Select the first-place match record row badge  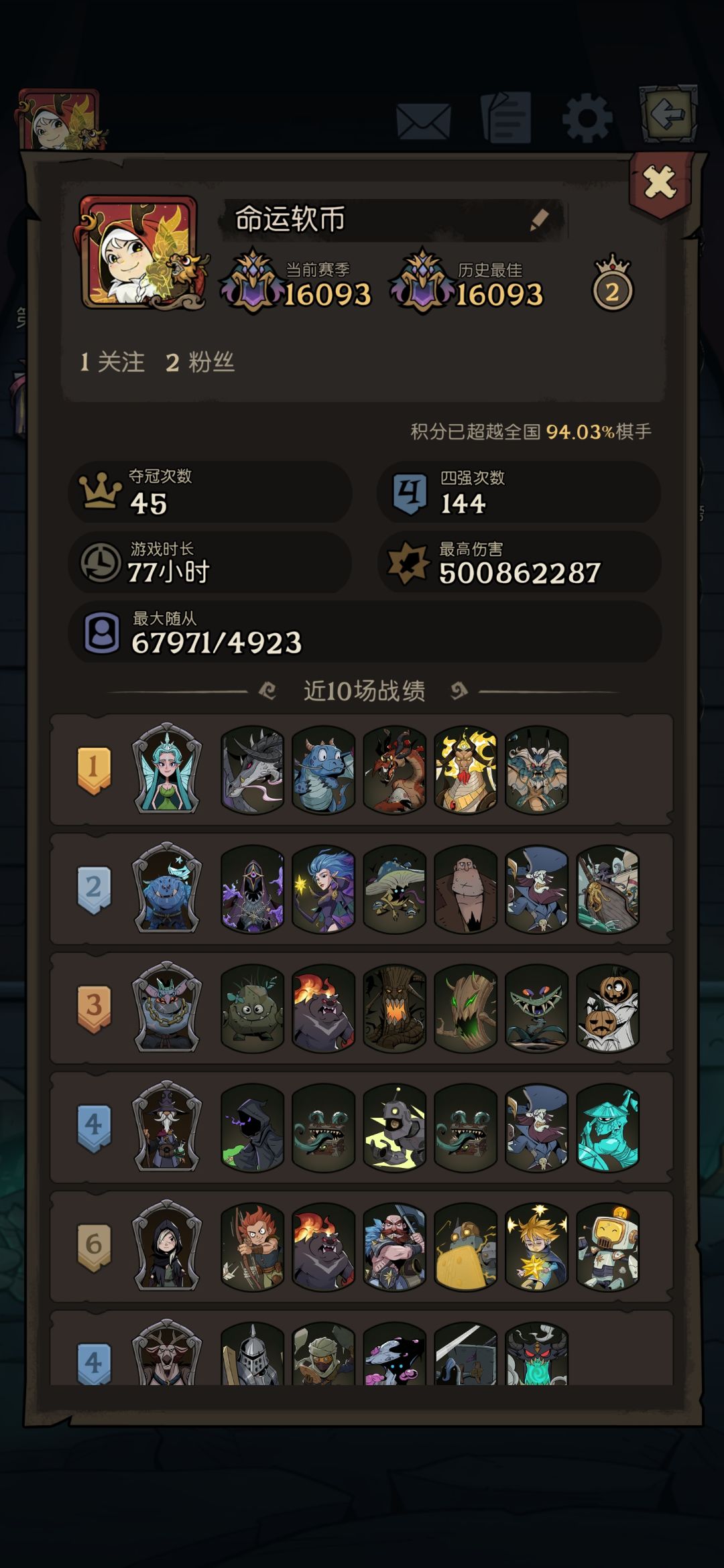(94, 770)
